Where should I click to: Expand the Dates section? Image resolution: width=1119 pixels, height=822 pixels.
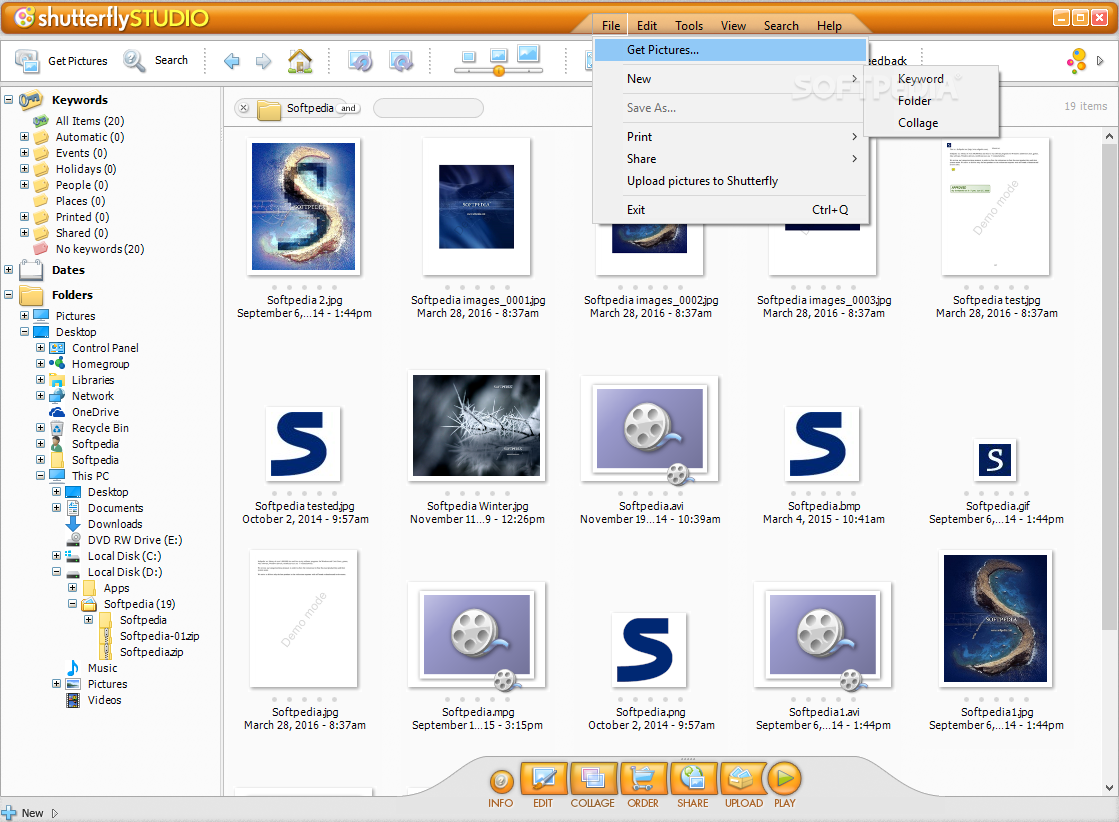pyautogui.click(x=9, y=270)
